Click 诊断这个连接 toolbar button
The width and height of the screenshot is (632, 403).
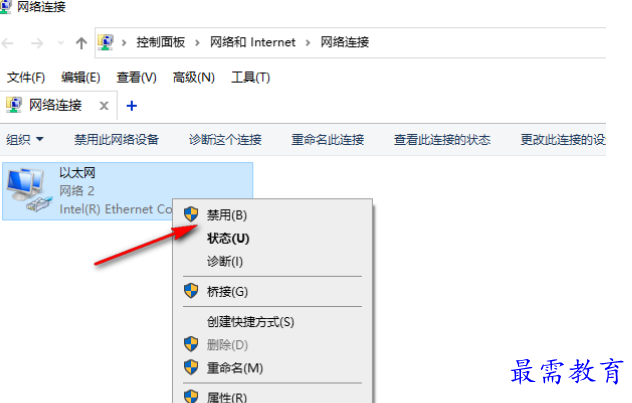pos(225,140)
